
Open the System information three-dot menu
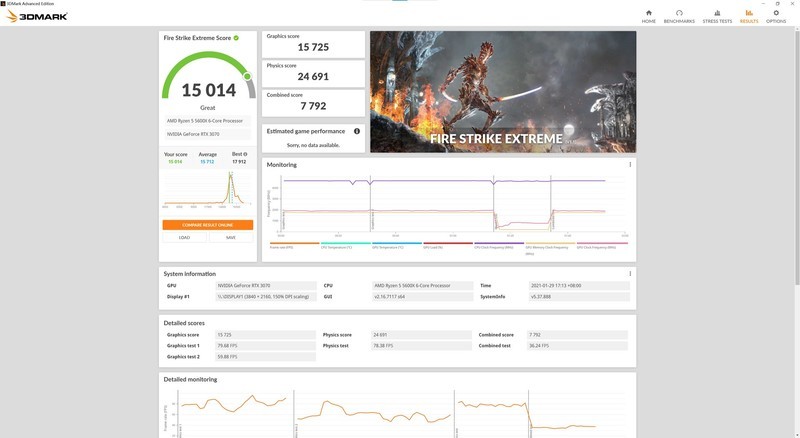pyautogui.click(x=630, y=273)
